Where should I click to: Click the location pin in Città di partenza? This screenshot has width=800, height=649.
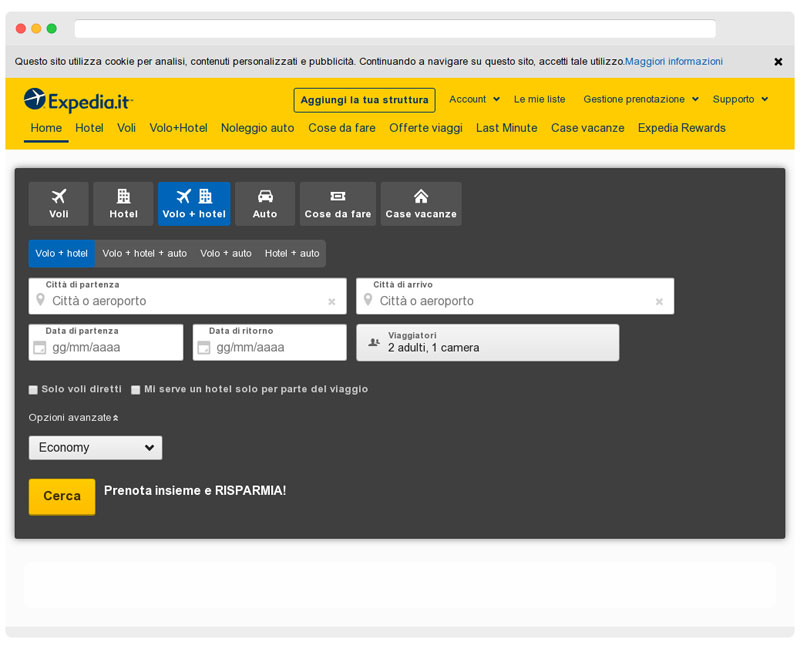pyautogui.click(x=40, y=299)
